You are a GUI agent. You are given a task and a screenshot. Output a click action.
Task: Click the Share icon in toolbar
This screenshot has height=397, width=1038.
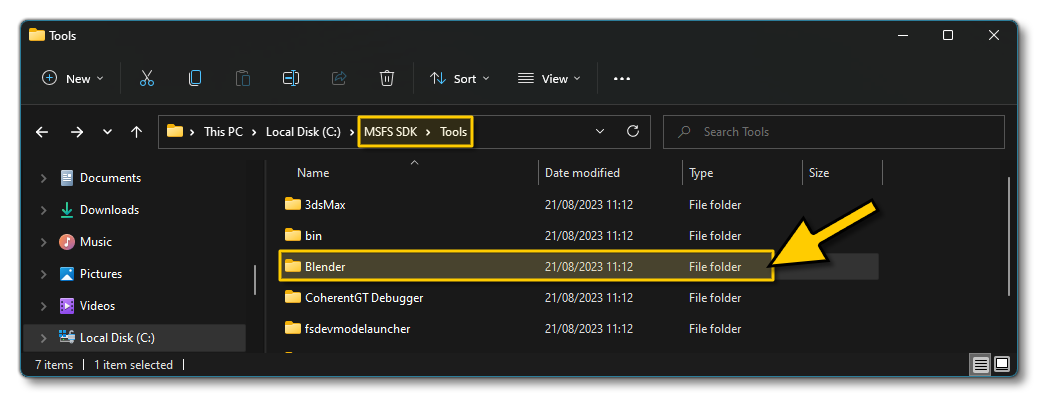(x=339, y=78)
